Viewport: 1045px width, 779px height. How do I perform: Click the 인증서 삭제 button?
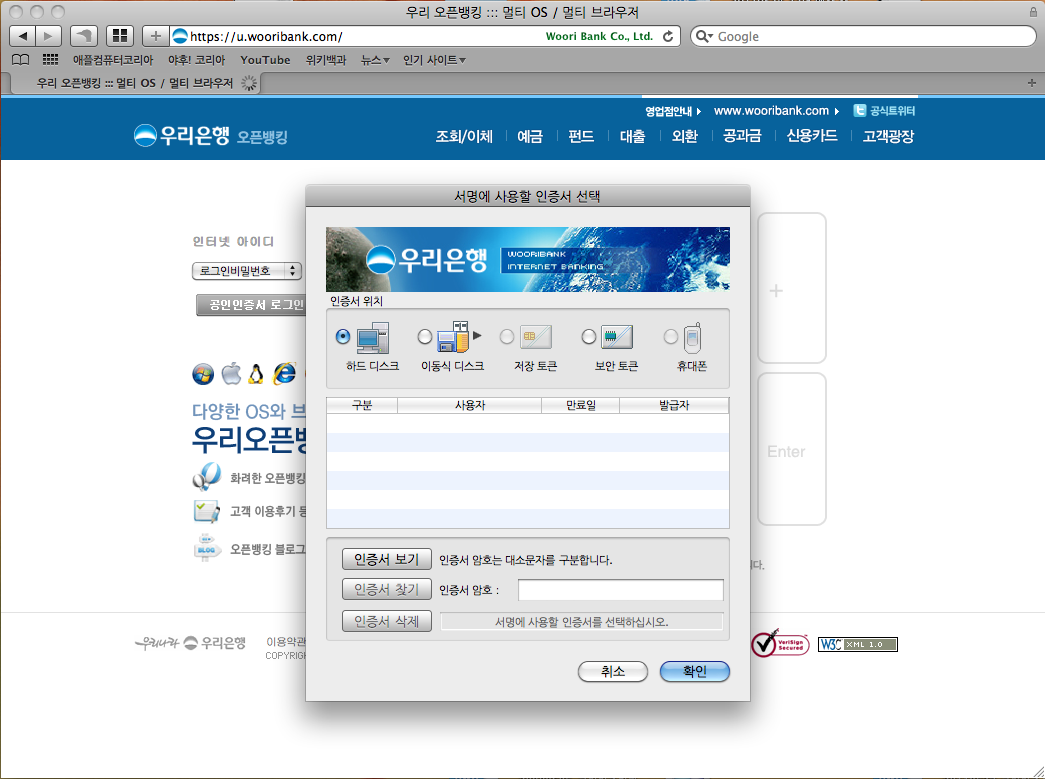point(387,621)
